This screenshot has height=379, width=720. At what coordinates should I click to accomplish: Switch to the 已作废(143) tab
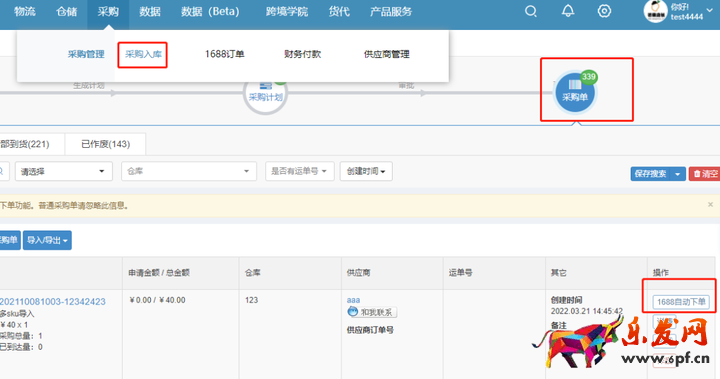click(106, 144)
